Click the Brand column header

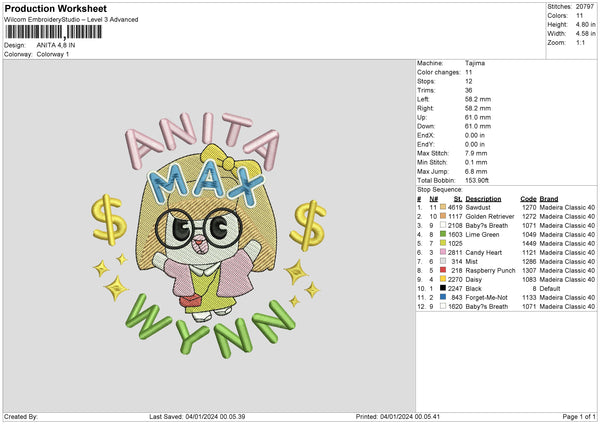point(549,199)
